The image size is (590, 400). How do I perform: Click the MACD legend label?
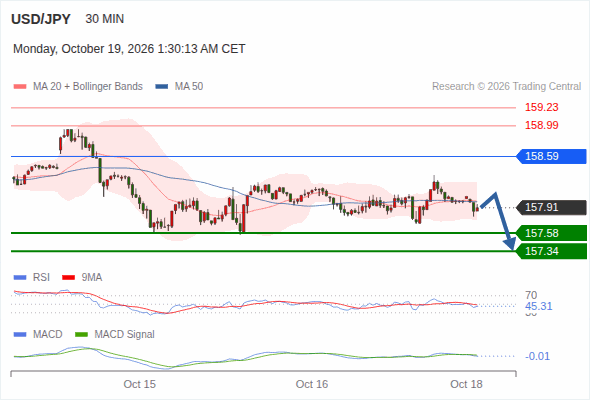(48, 334)
